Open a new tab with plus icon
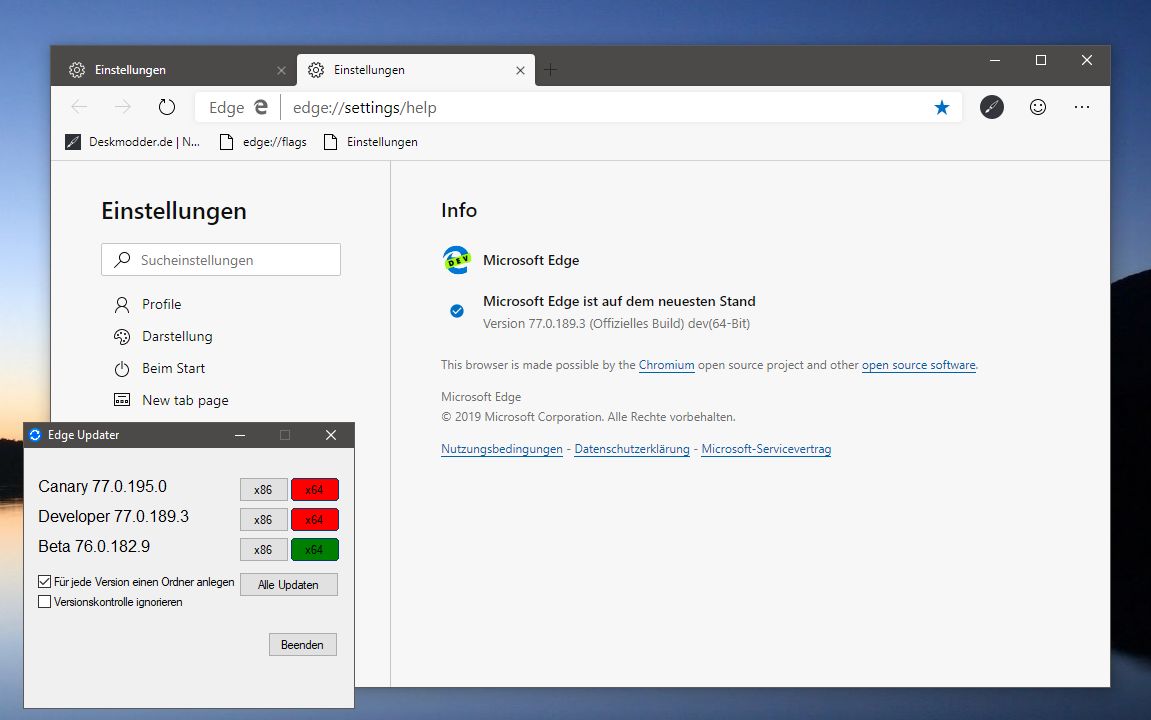The width and height of the screenshot is (1151, 720). pos(550,70)
